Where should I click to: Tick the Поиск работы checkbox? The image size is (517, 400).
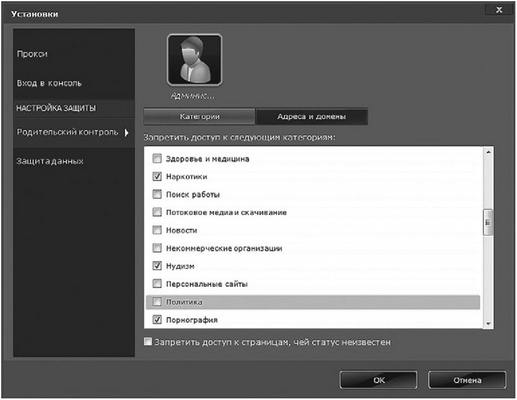157,194
